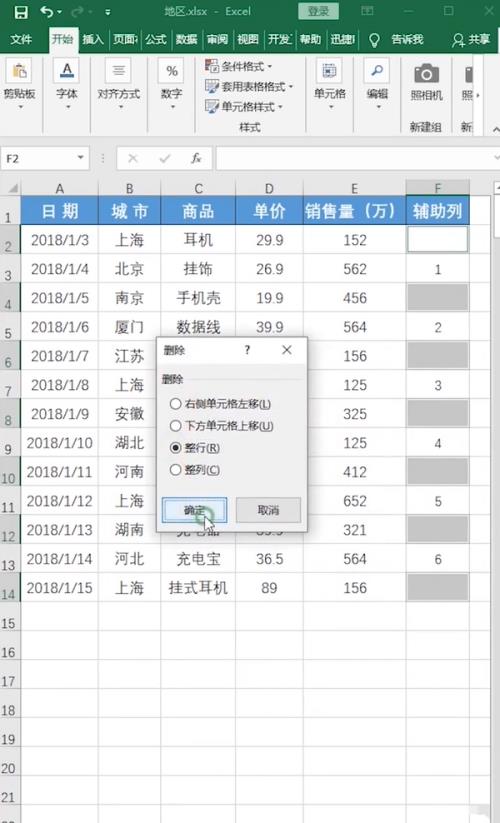Switch to the 视图 (View) tab
The image size is (500, 823).
click(248, 39)
